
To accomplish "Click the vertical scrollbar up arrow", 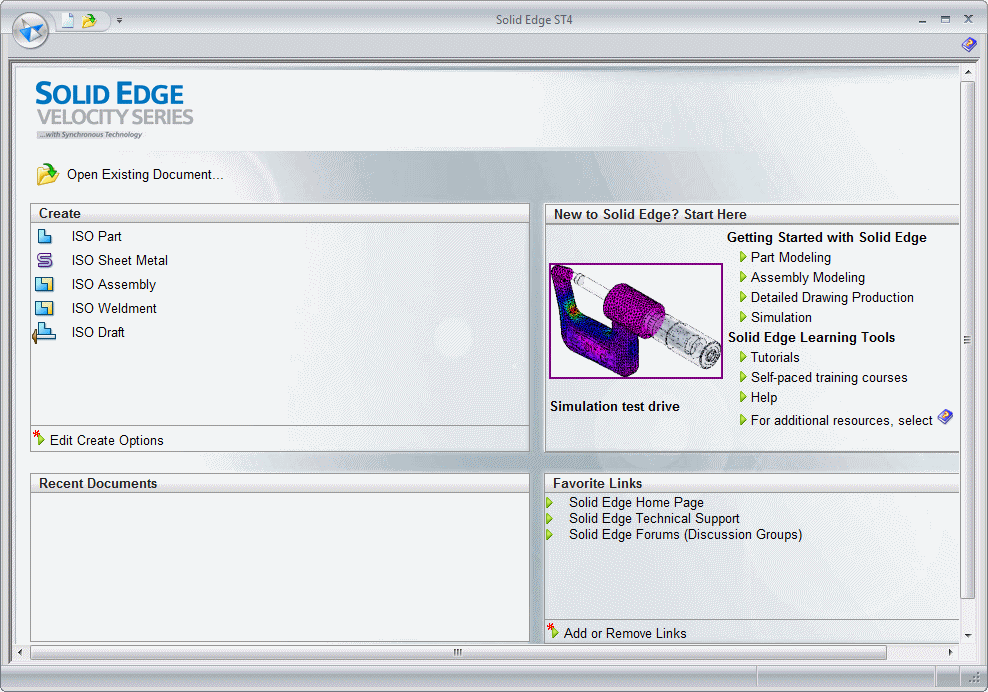I will pyautogui.click(x=968, y=72).
